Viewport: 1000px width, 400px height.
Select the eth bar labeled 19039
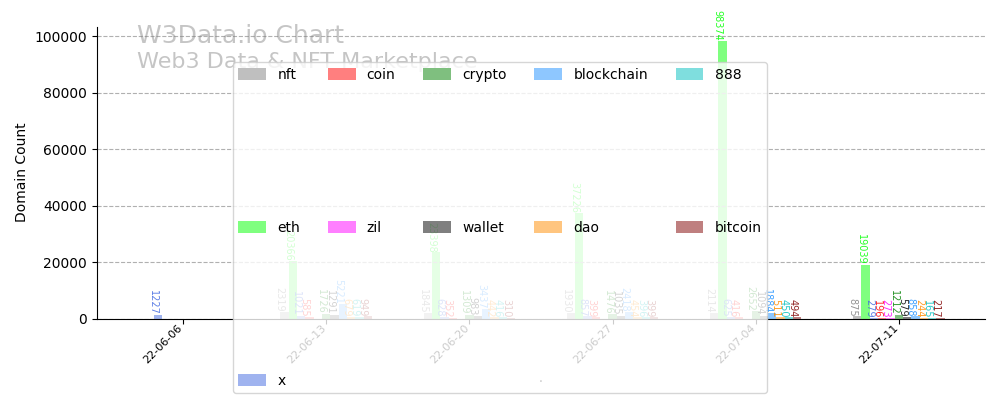pyautogui.click(x=865, y=292)
